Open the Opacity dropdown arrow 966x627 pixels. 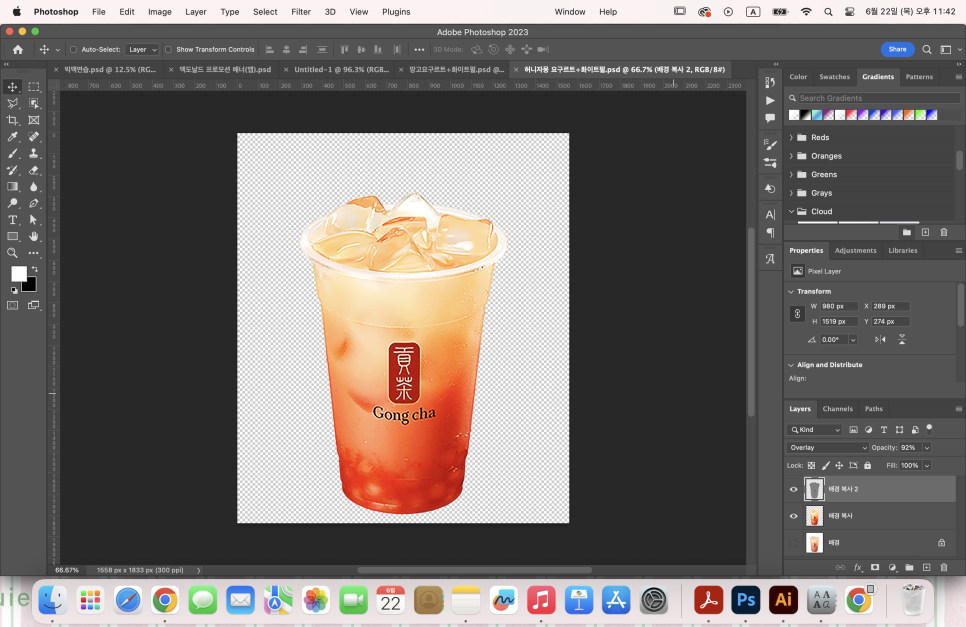927,448
